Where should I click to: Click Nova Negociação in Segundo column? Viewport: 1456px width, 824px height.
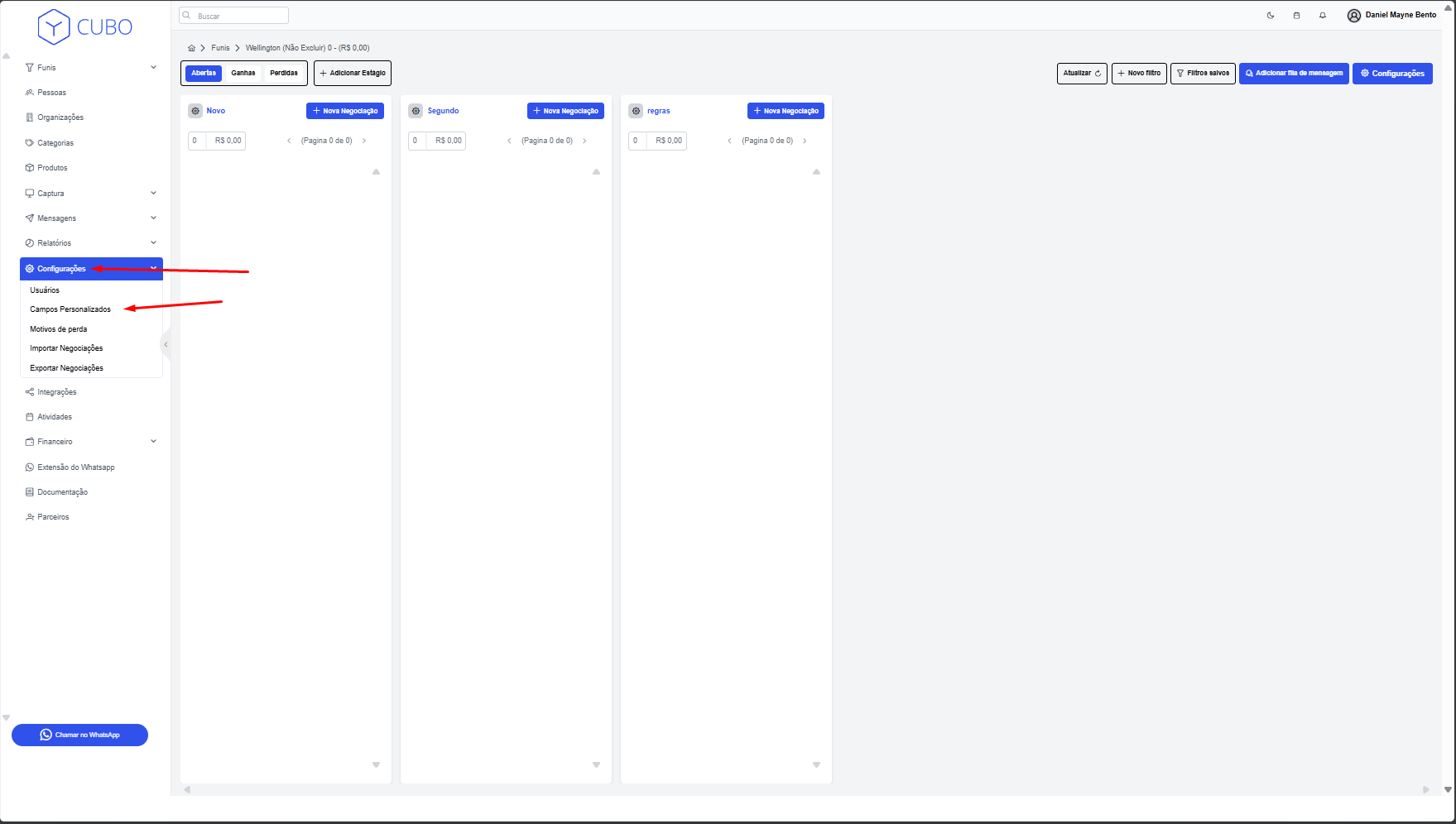(x=565, y=111)
